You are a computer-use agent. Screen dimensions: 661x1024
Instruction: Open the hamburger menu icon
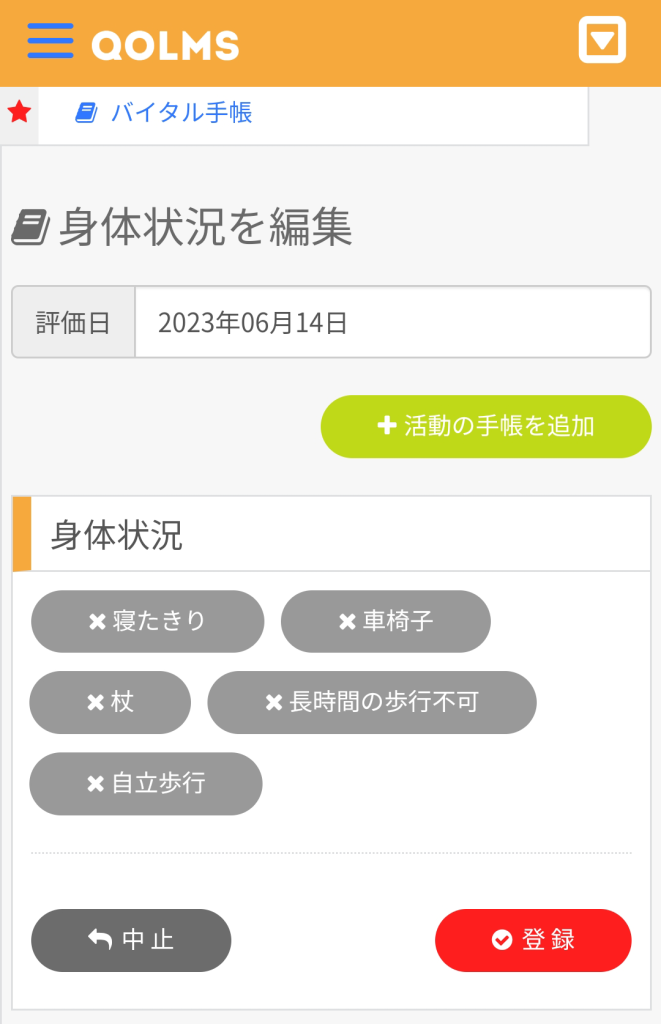pos(50,41)
